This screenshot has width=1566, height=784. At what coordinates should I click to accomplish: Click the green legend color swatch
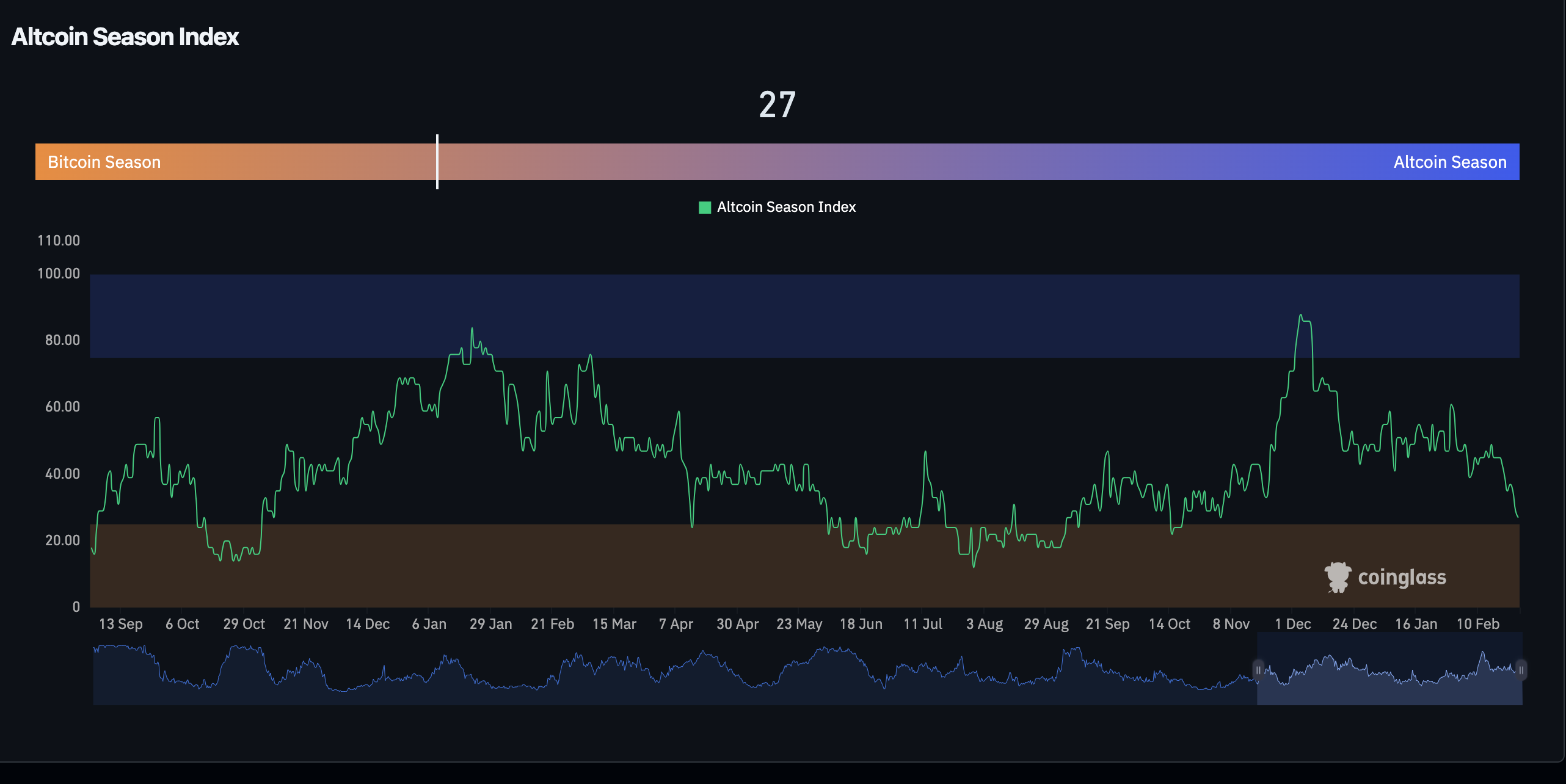pos(705,207)
